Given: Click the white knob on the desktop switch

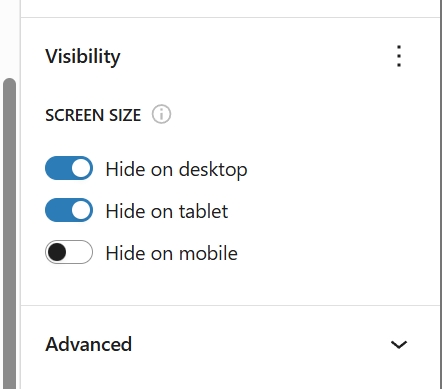Looking at the screenshot, I should 81,168.
